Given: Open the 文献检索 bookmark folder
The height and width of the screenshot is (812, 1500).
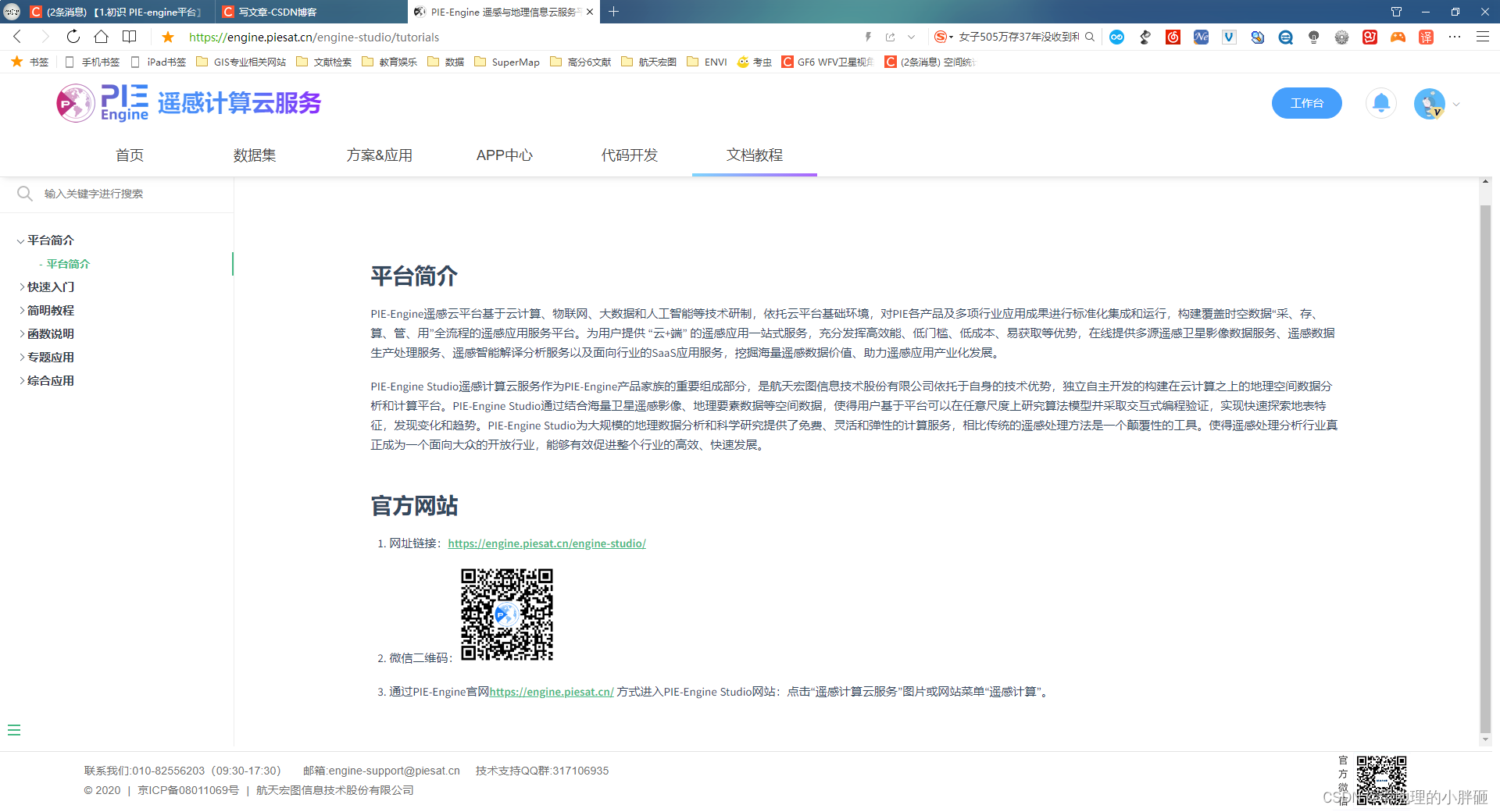Looking at the screenshot, I should (324, 62).
